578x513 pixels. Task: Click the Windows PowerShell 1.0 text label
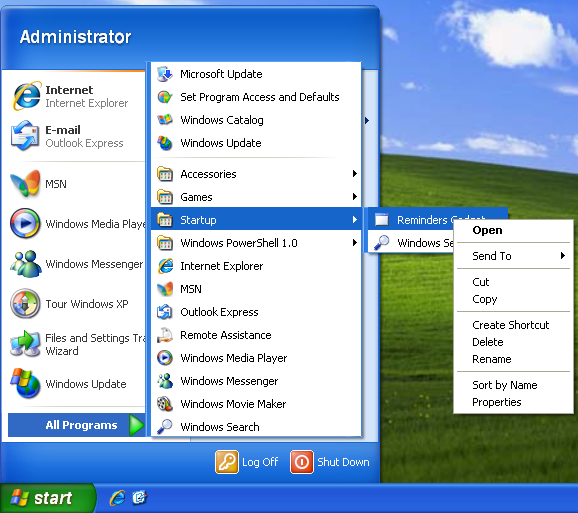coord(238,243)
